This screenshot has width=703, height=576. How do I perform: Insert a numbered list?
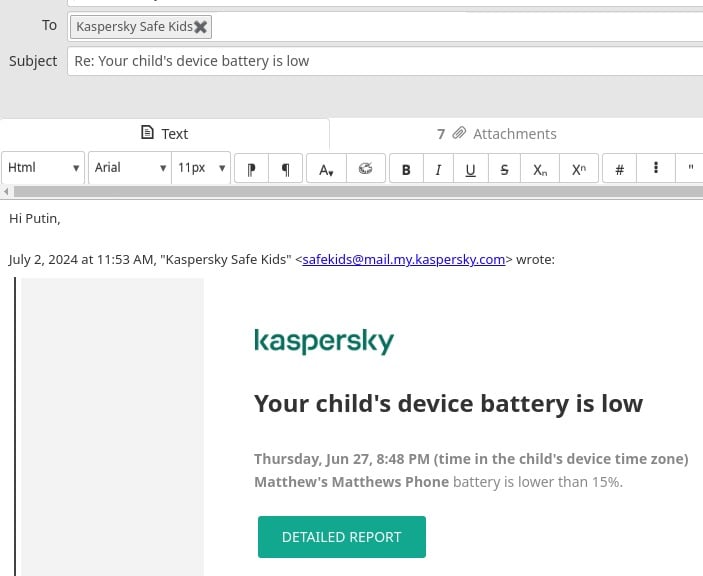620,169
